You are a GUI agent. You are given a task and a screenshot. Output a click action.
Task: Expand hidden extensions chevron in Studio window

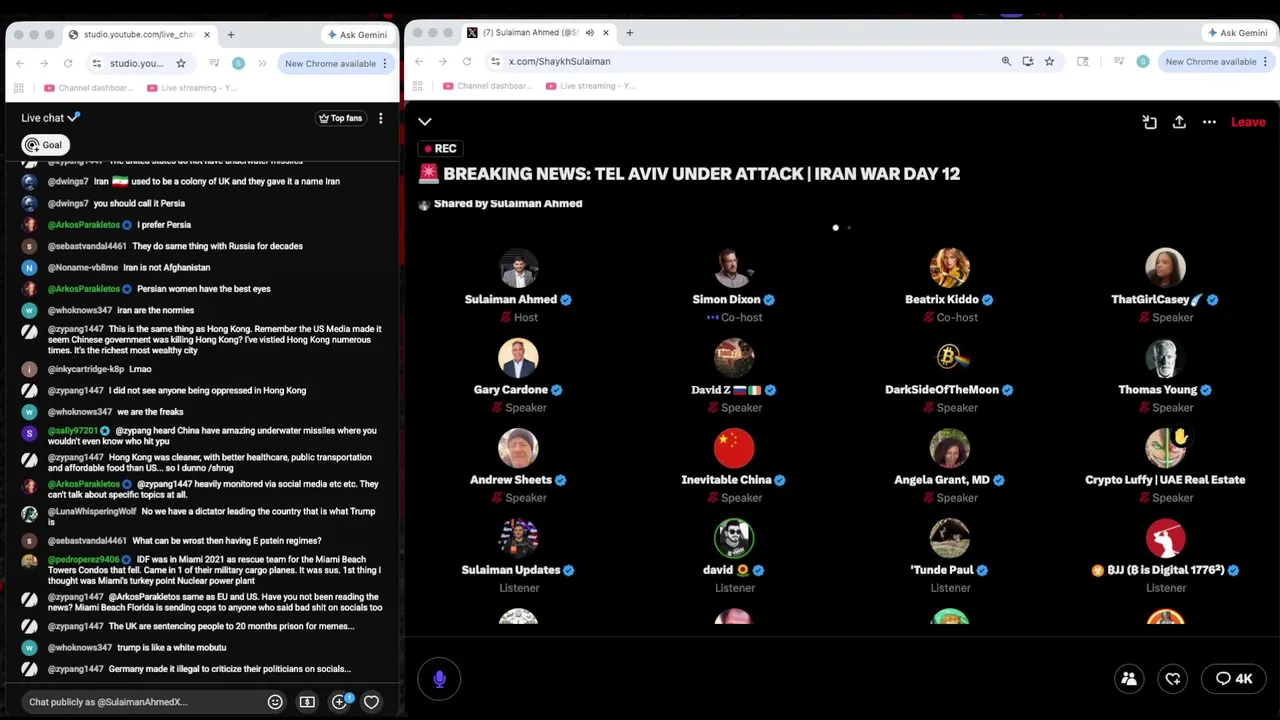point(262,63)
